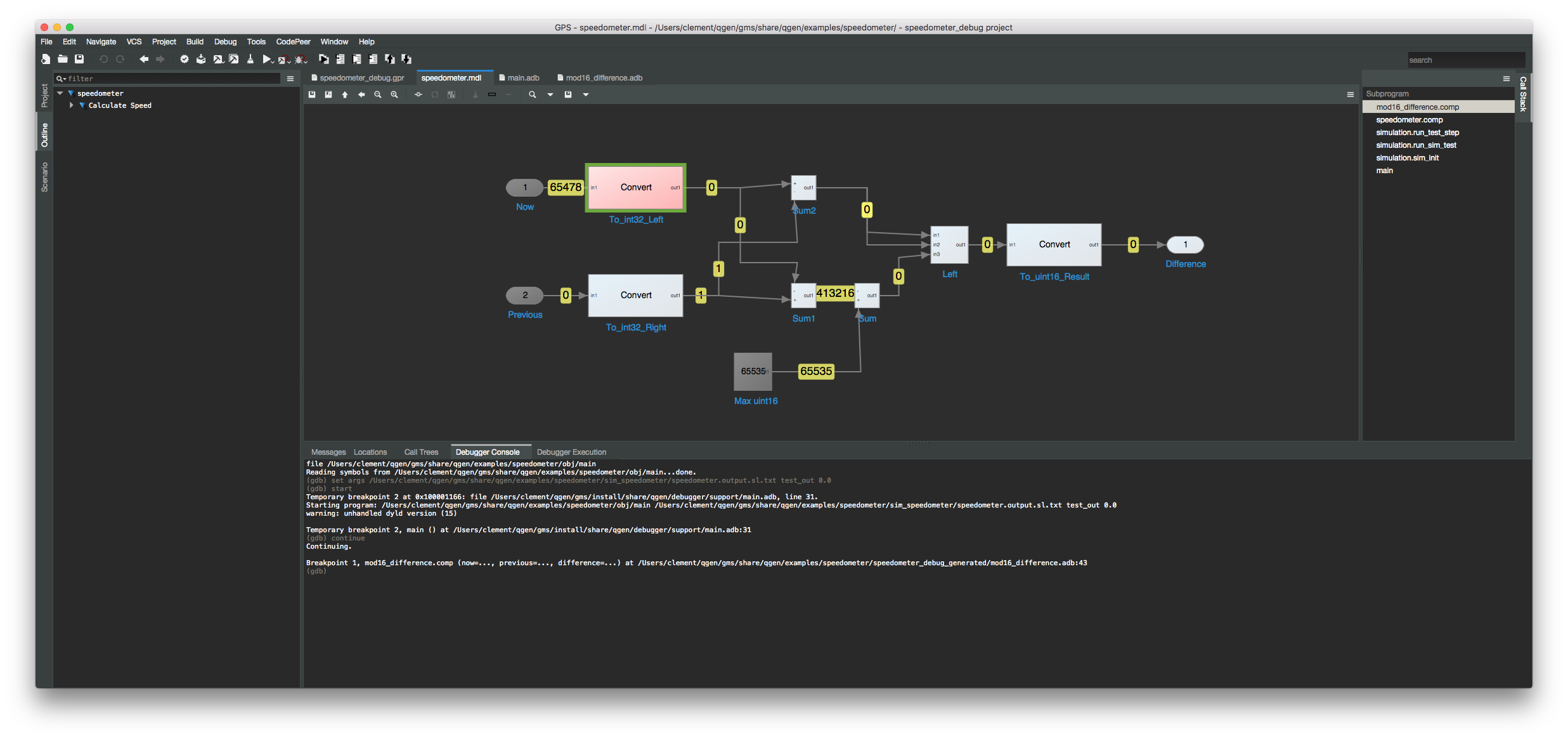The height and width of the screenshot is (739, 1568).
Task: Click the Call Stack side tab
Action: tap(1523, 95)
